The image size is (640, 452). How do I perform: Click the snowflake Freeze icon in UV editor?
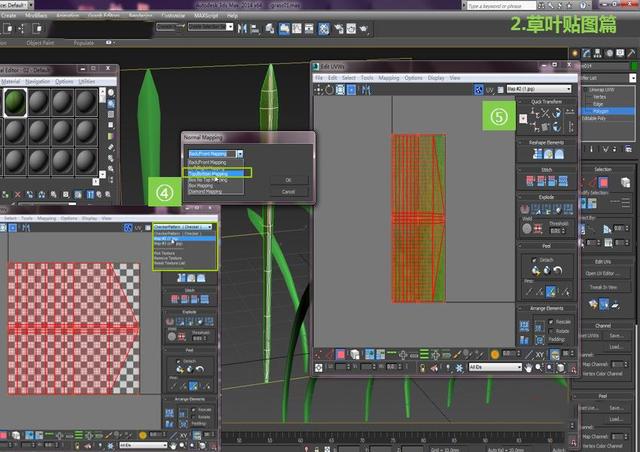[x=459, y=368]
